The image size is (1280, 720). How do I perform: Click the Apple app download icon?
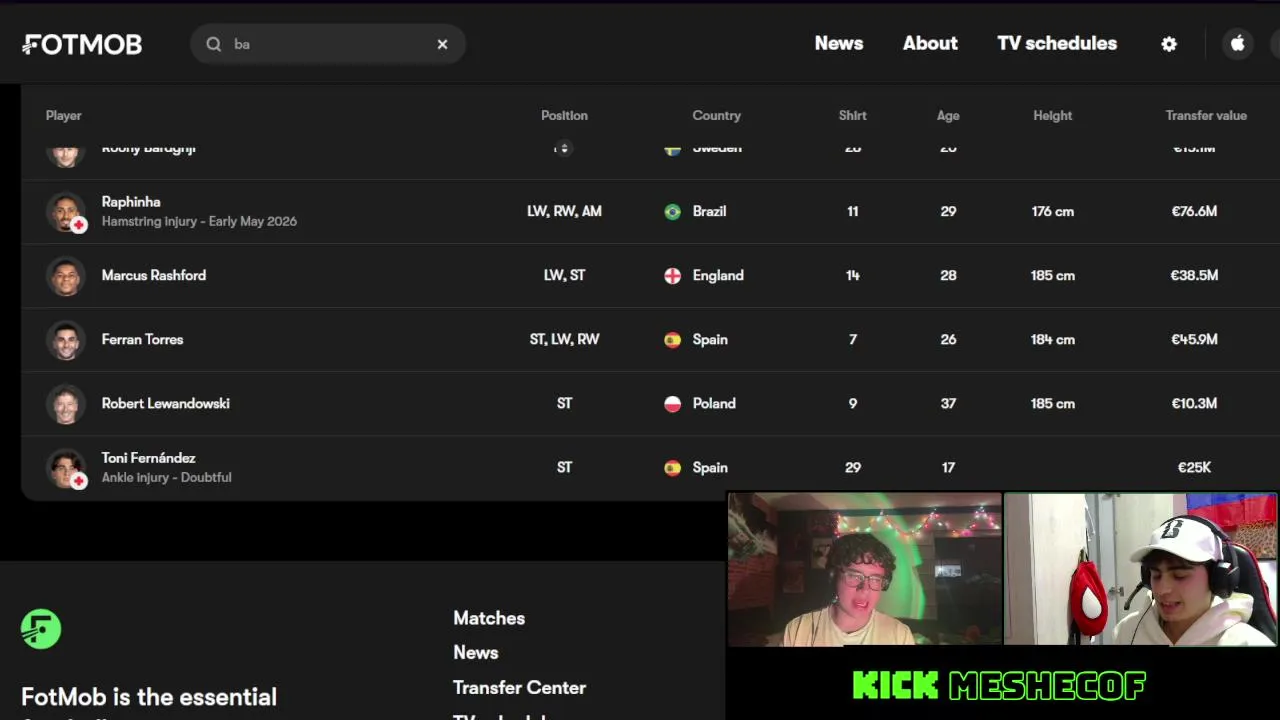[x=1238, y=44]
